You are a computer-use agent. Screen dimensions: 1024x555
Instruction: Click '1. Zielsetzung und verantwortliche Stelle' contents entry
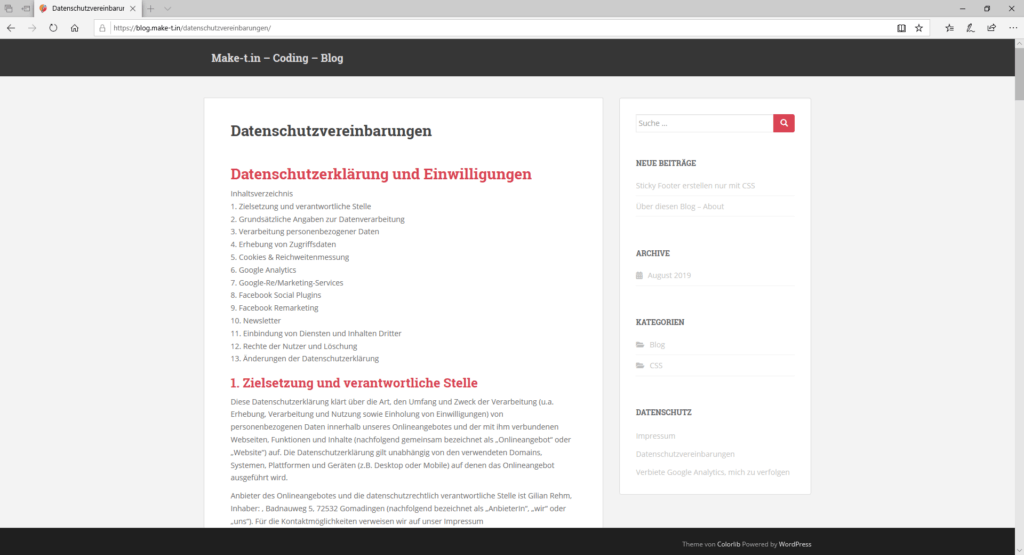tap(300, 206)
